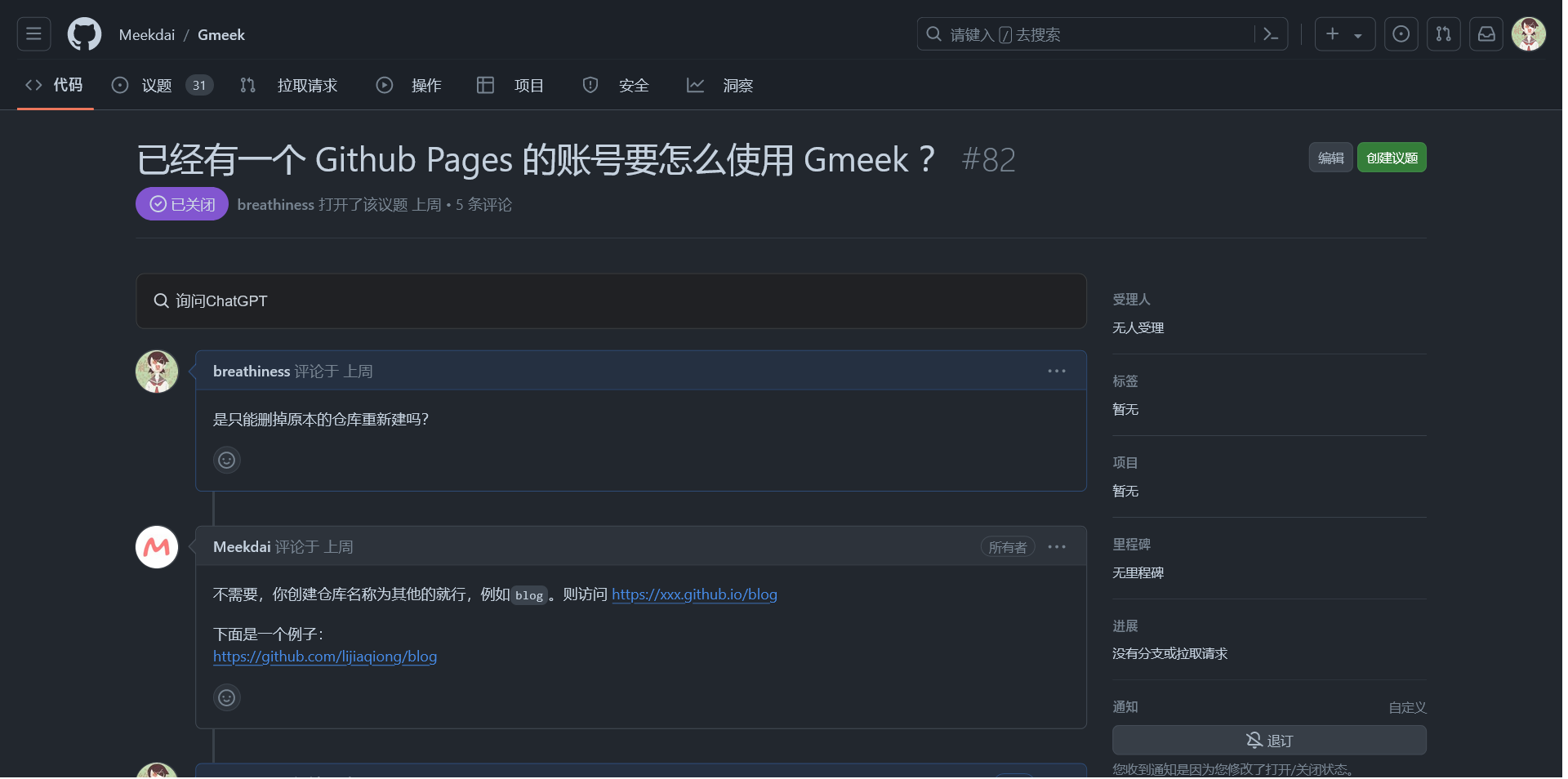Add an emoji reaction to breathiness's comment
1568x779 pixels.
[226, 460]
